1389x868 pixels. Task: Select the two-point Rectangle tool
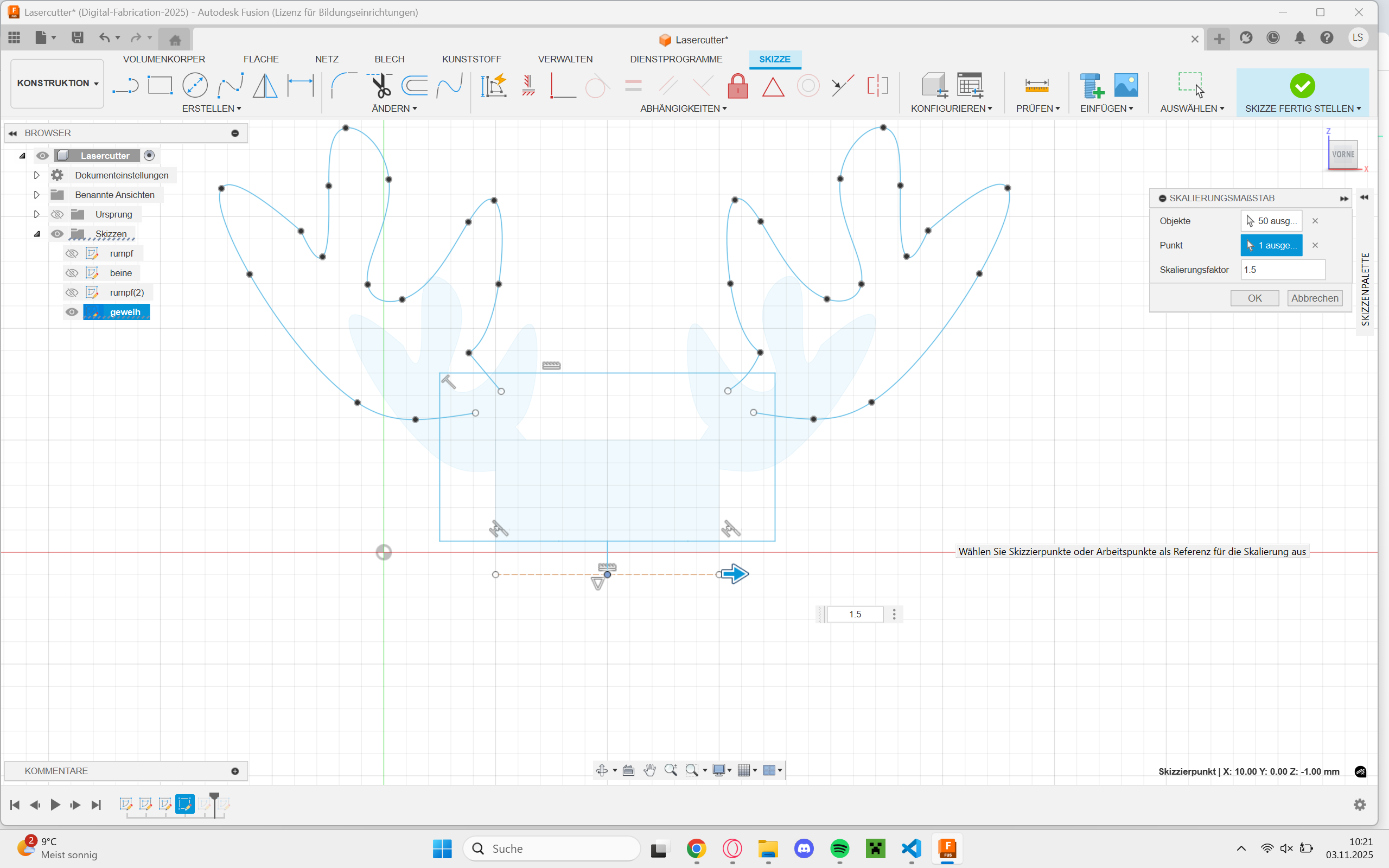(x=160, y=86)
